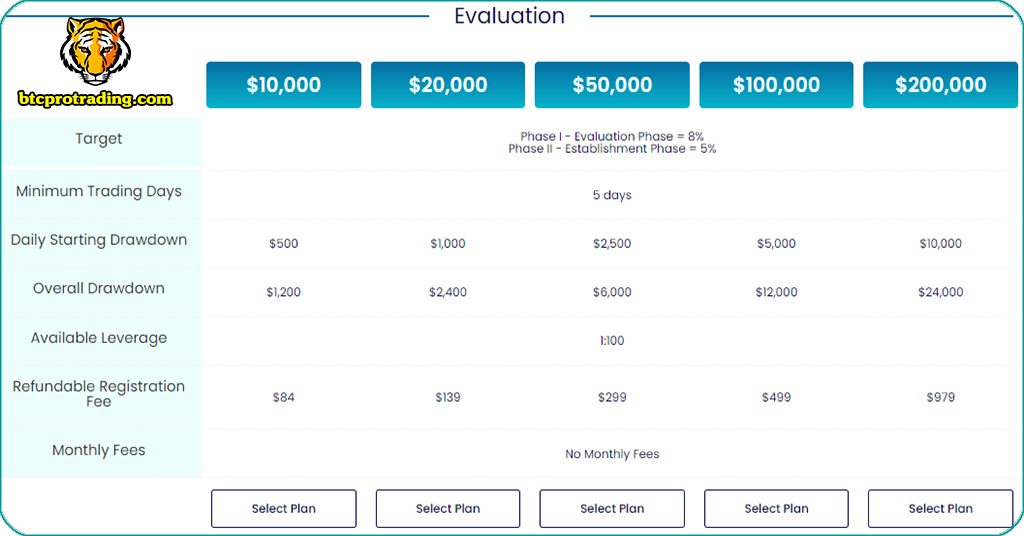Click the $979 registration fee value
1024x536 pixels.
click(940, 397)
